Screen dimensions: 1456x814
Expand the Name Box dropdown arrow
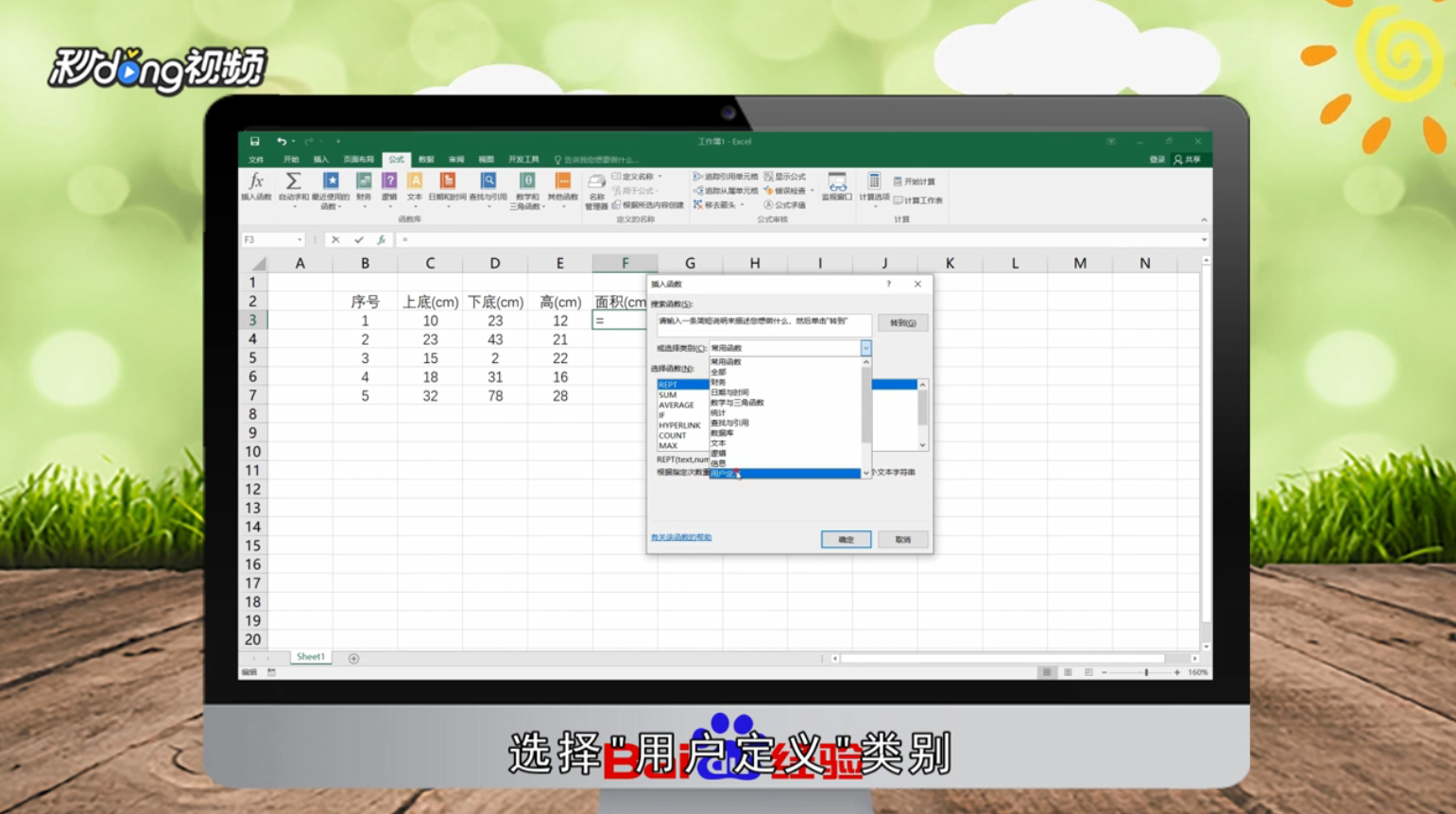[x=300, y=240]
